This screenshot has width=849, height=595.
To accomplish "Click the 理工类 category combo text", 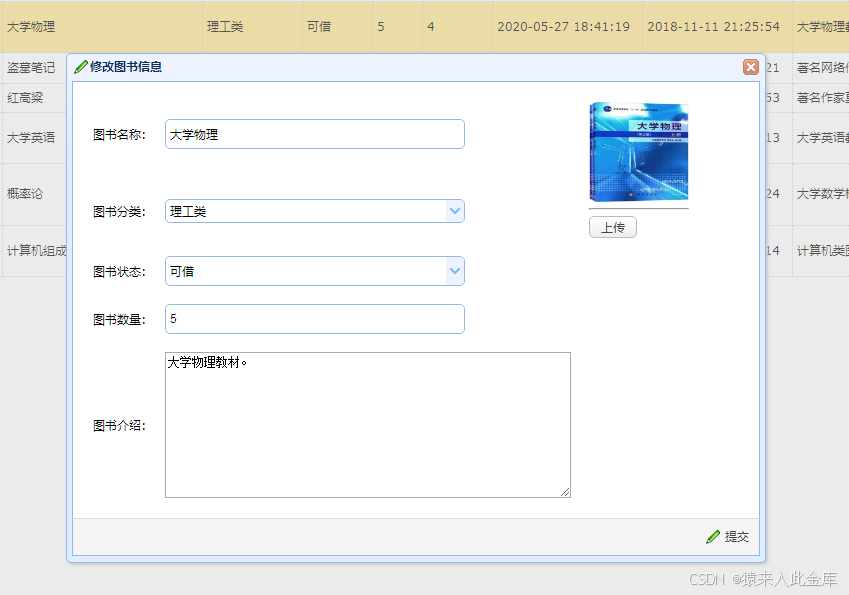I will [x=188, y=212].
